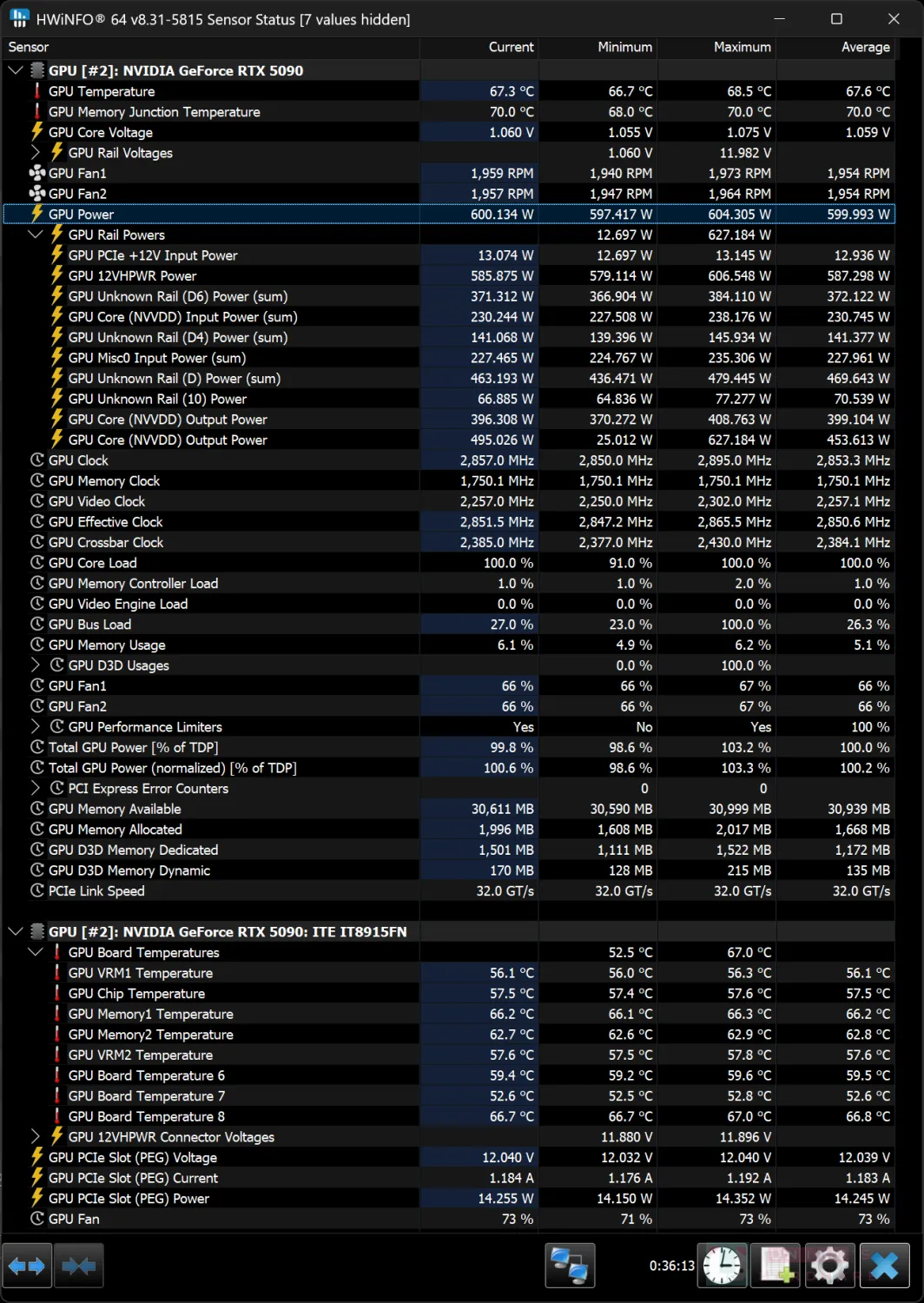924x1303 pixels.
Task: Expand the GPU D3D Usages subtree
Action: [36, 665]
